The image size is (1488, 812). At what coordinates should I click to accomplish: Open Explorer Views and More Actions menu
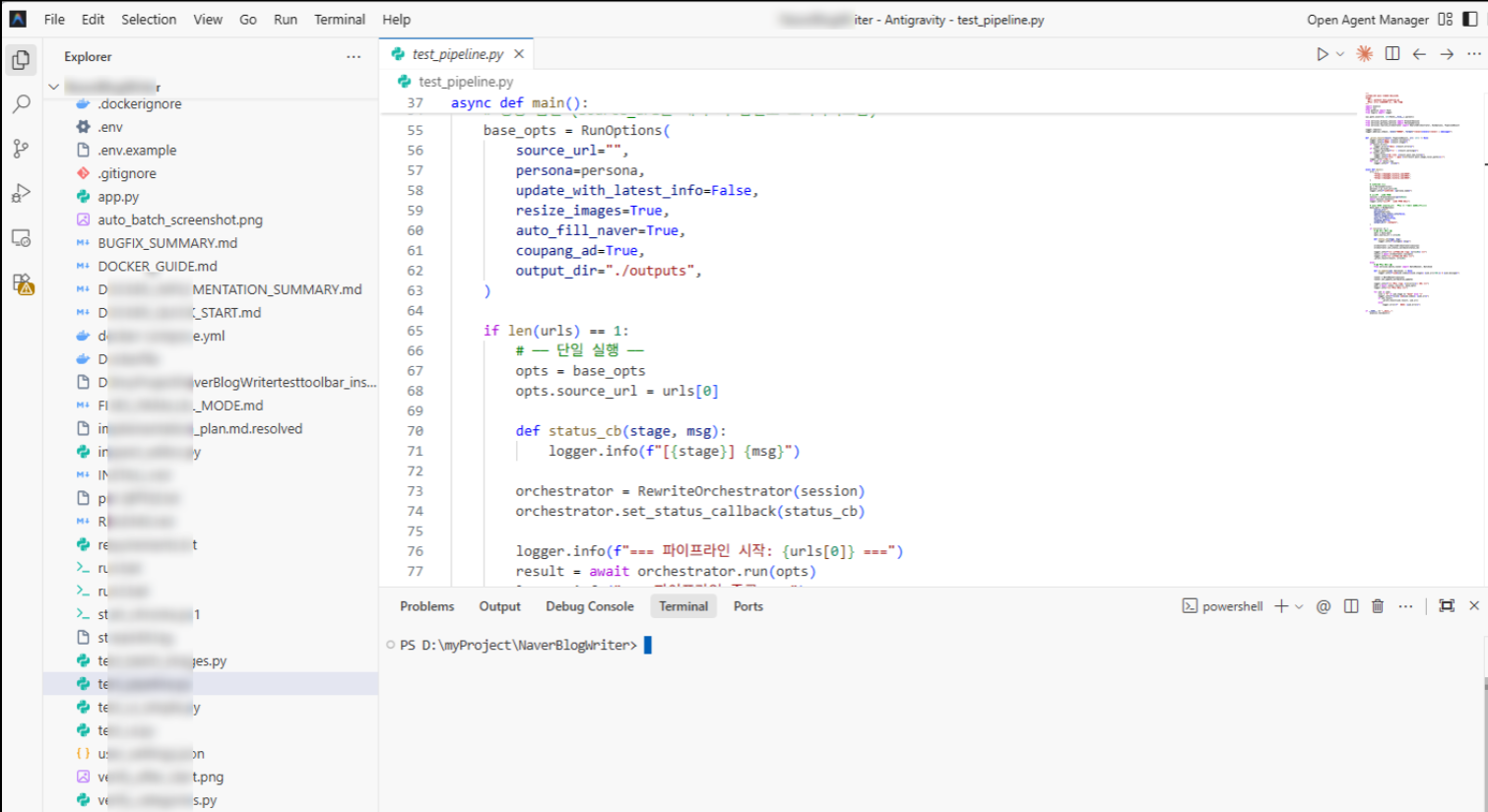point(354,57)
